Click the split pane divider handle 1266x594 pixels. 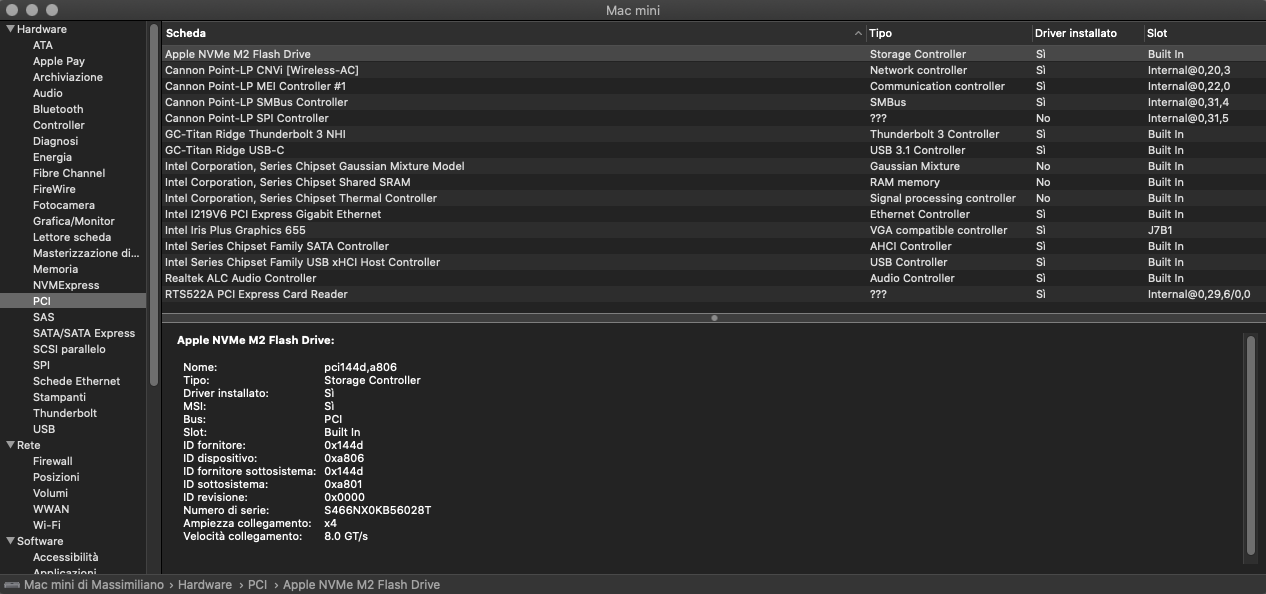(714, 318)
